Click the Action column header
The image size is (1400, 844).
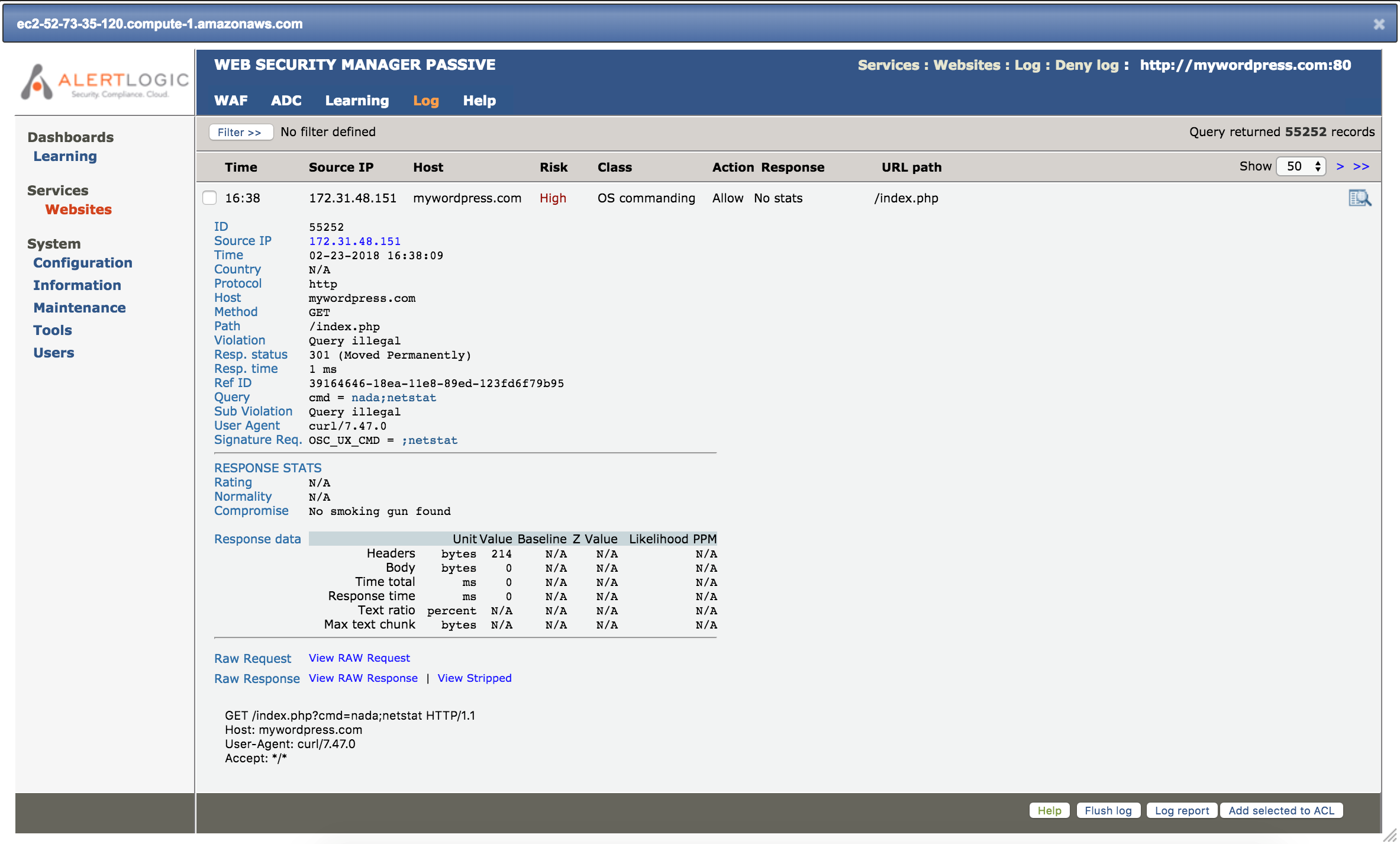pos(733,167)
